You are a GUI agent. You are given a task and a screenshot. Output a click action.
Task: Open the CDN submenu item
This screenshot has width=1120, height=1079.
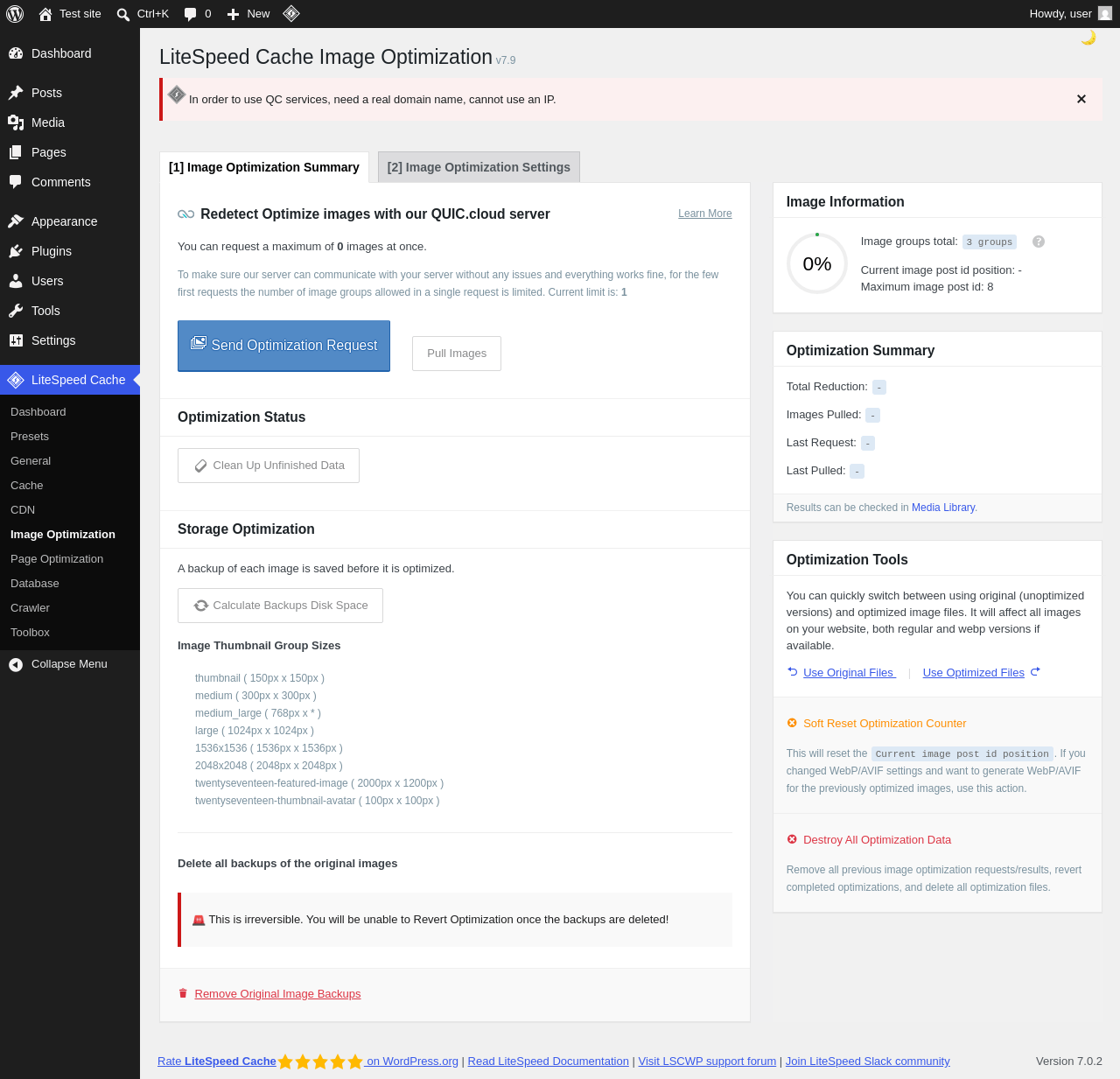point(70,510)
